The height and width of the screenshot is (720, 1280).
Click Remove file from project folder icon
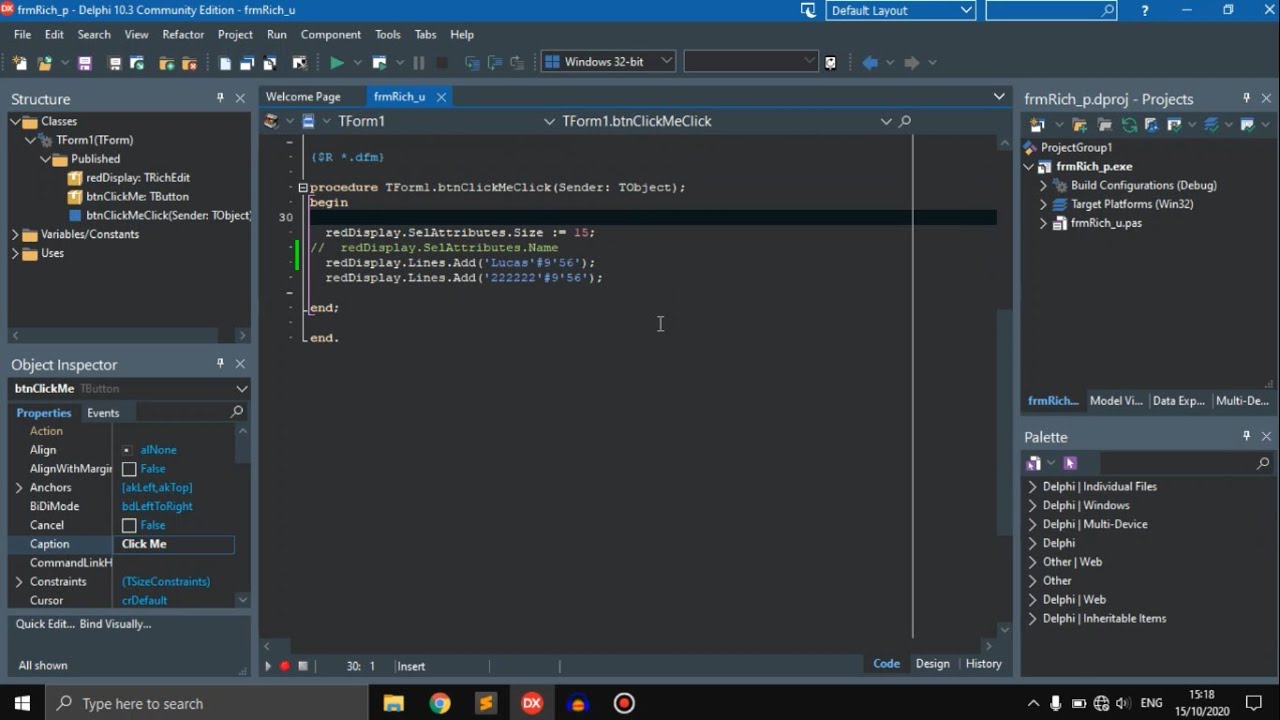pyautogui.click(x=188, y=62)
